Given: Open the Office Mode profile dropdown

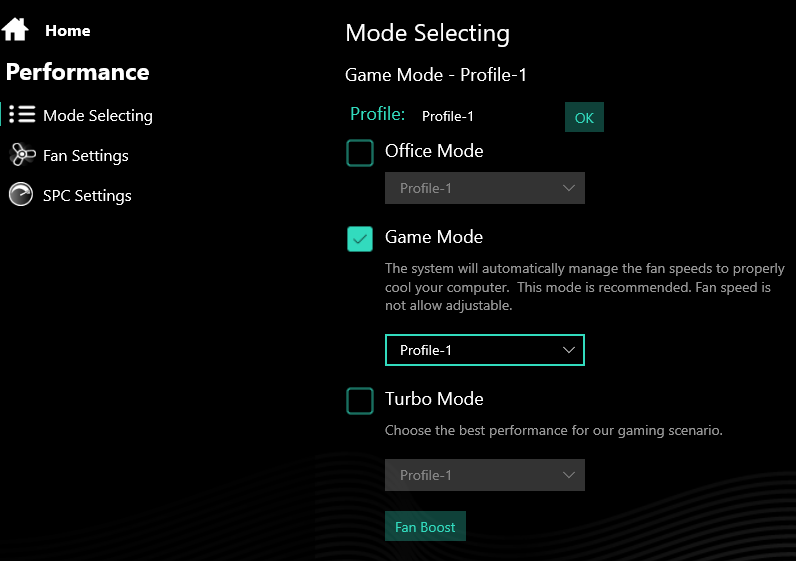Looking at the screenshot, I should pyautogui.click(x=485, y=188).
